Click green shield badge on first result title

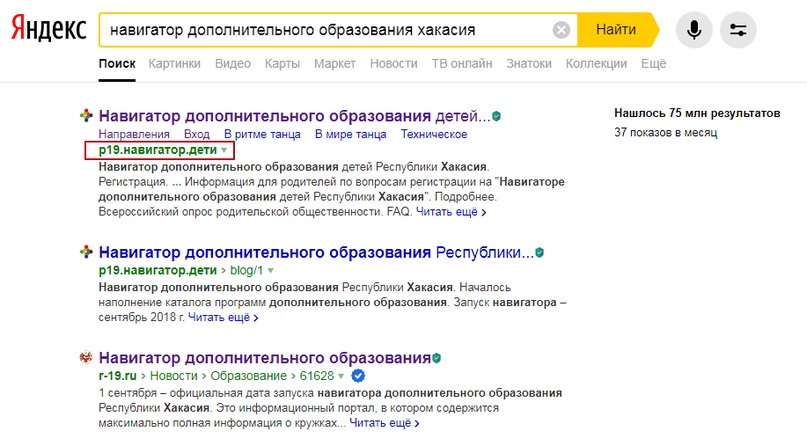pyautogui.click(x=496, y=116)
